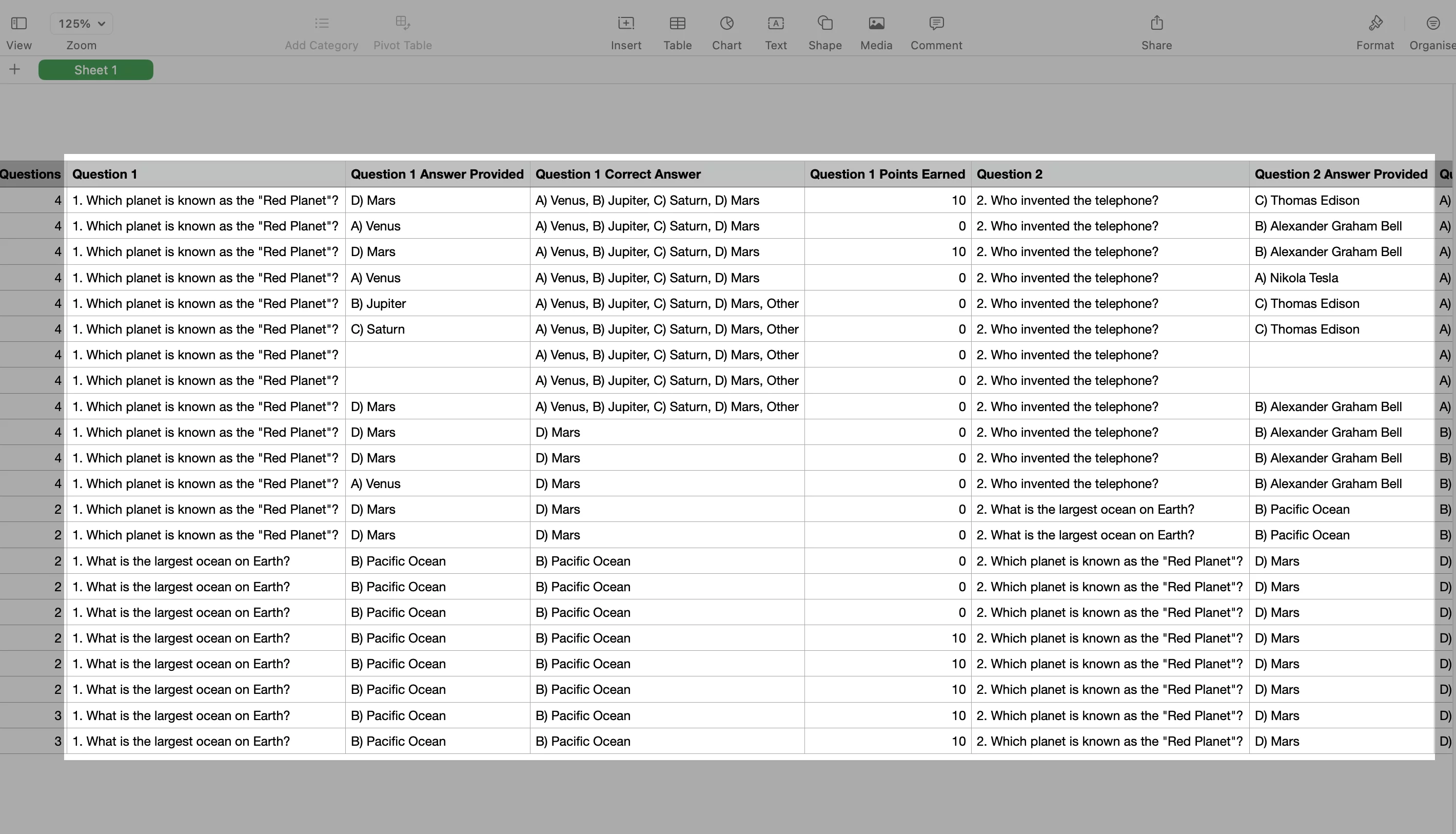Add a new Table from toolbar
This screenshot has width=1456, height=834.
(x=677, y=24)
